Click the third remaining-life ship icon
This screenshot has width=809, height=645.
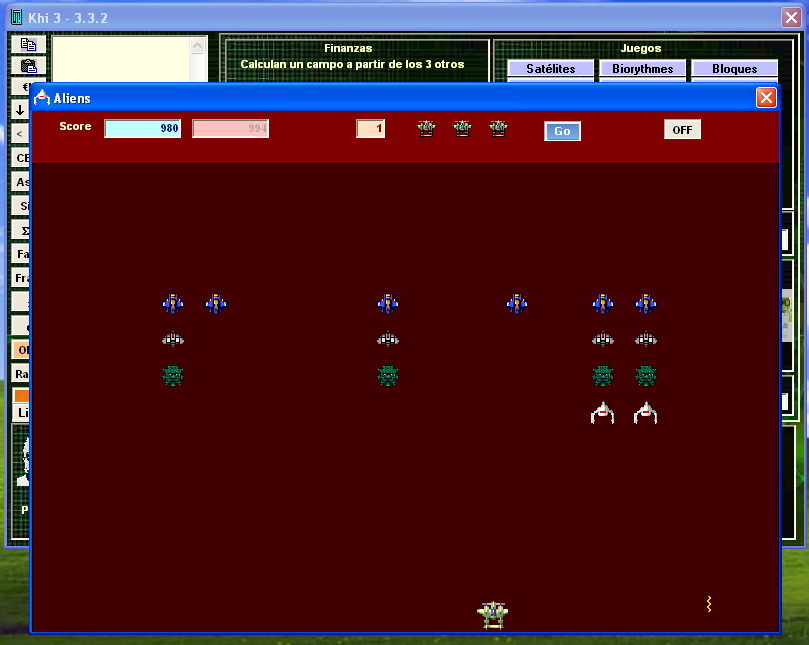click(x=498, y=128)
